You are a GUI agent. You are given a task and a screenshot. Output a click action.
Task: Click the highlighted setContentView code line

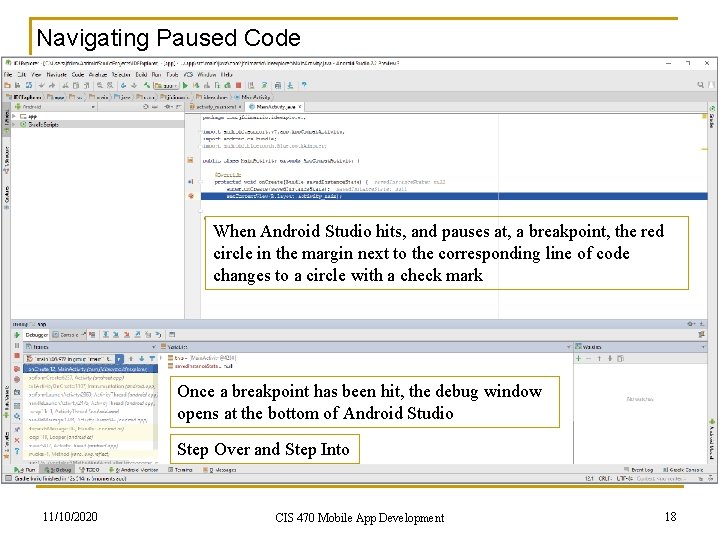454,196
